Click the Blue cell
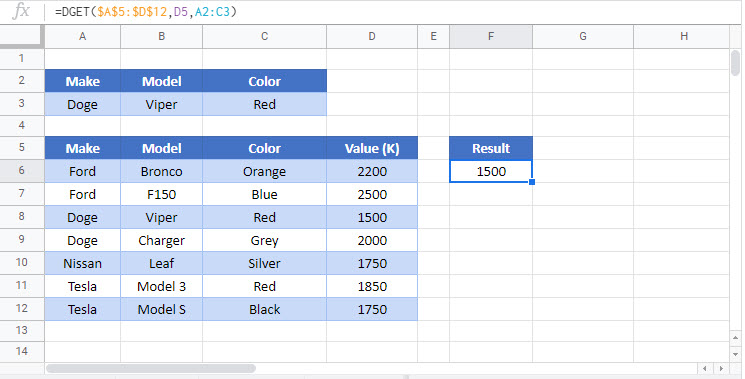 tap(265, 194)
